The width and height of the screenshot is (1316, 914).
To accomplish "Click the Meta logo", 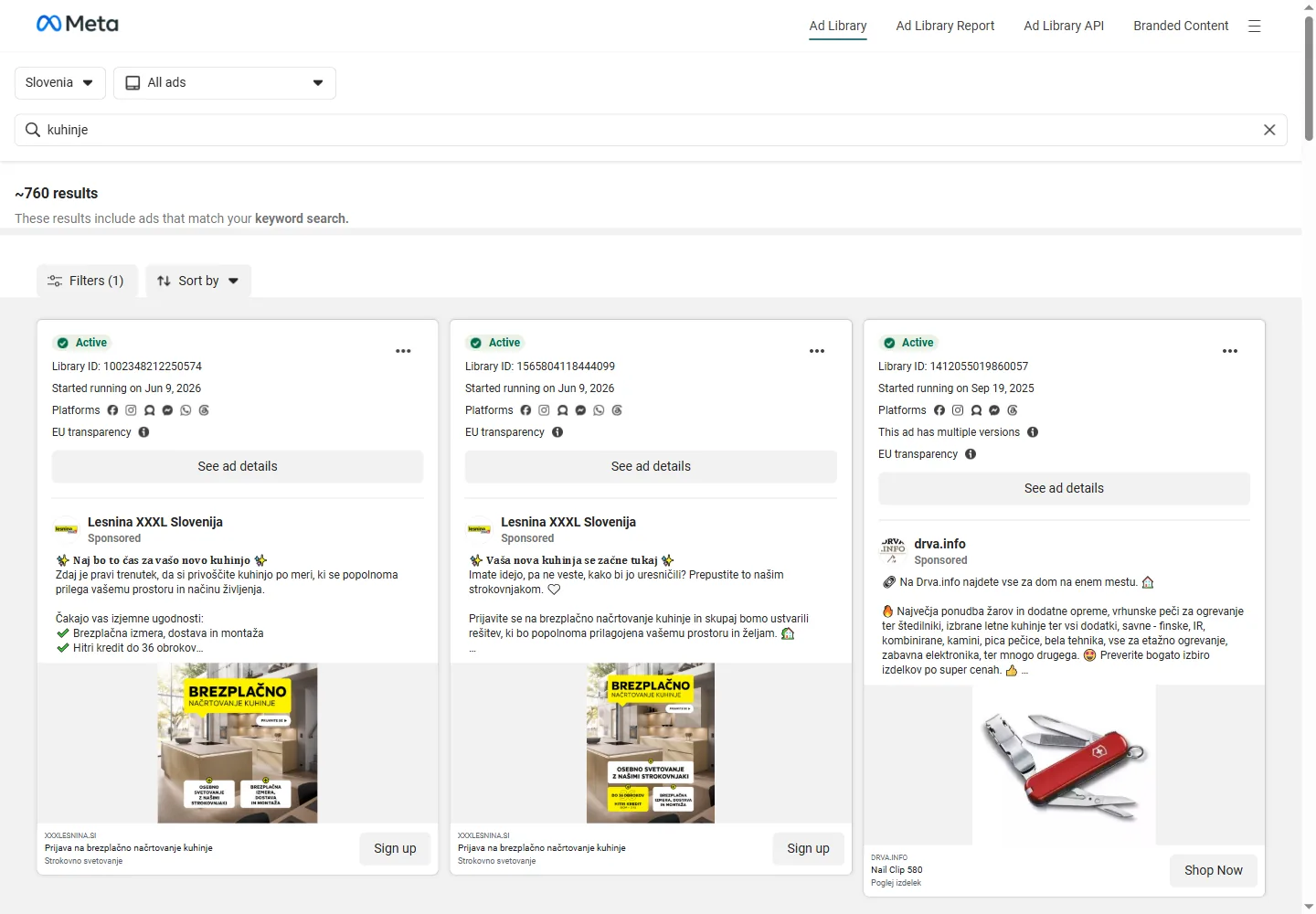I will tap(78, 24).
